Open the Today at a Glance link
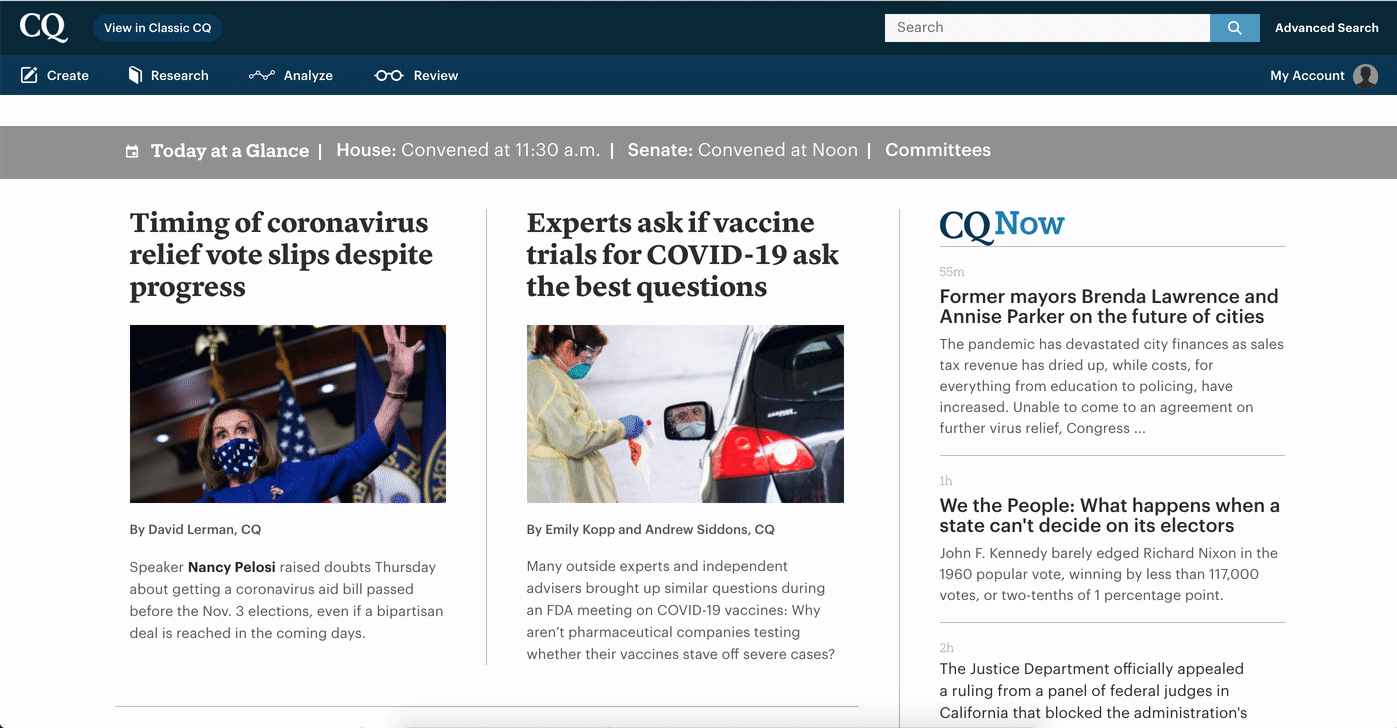The width and height of the screenshot is (1397, 728). point(229,151)
